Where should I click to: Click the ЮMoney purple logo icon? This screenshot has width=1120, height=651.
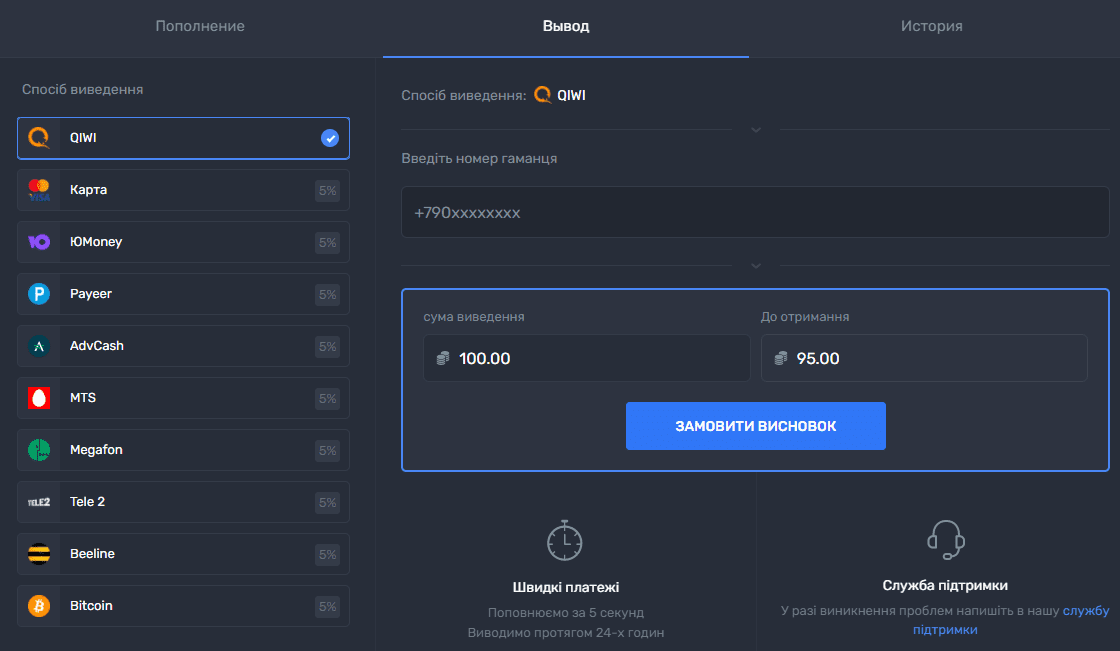click(x=39, y=242)
